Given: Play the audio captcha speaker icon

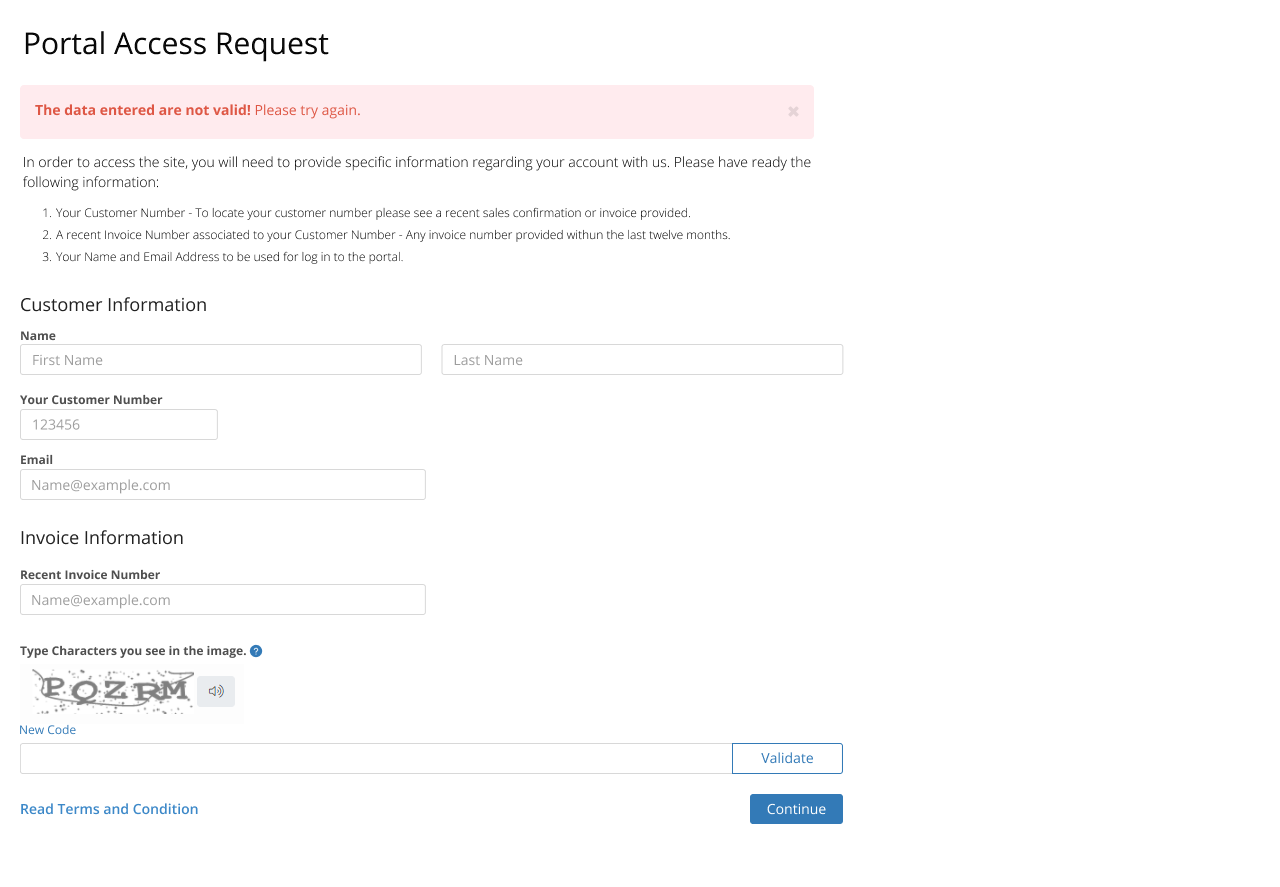Looking at the screenshot, I should pos(216,691).
